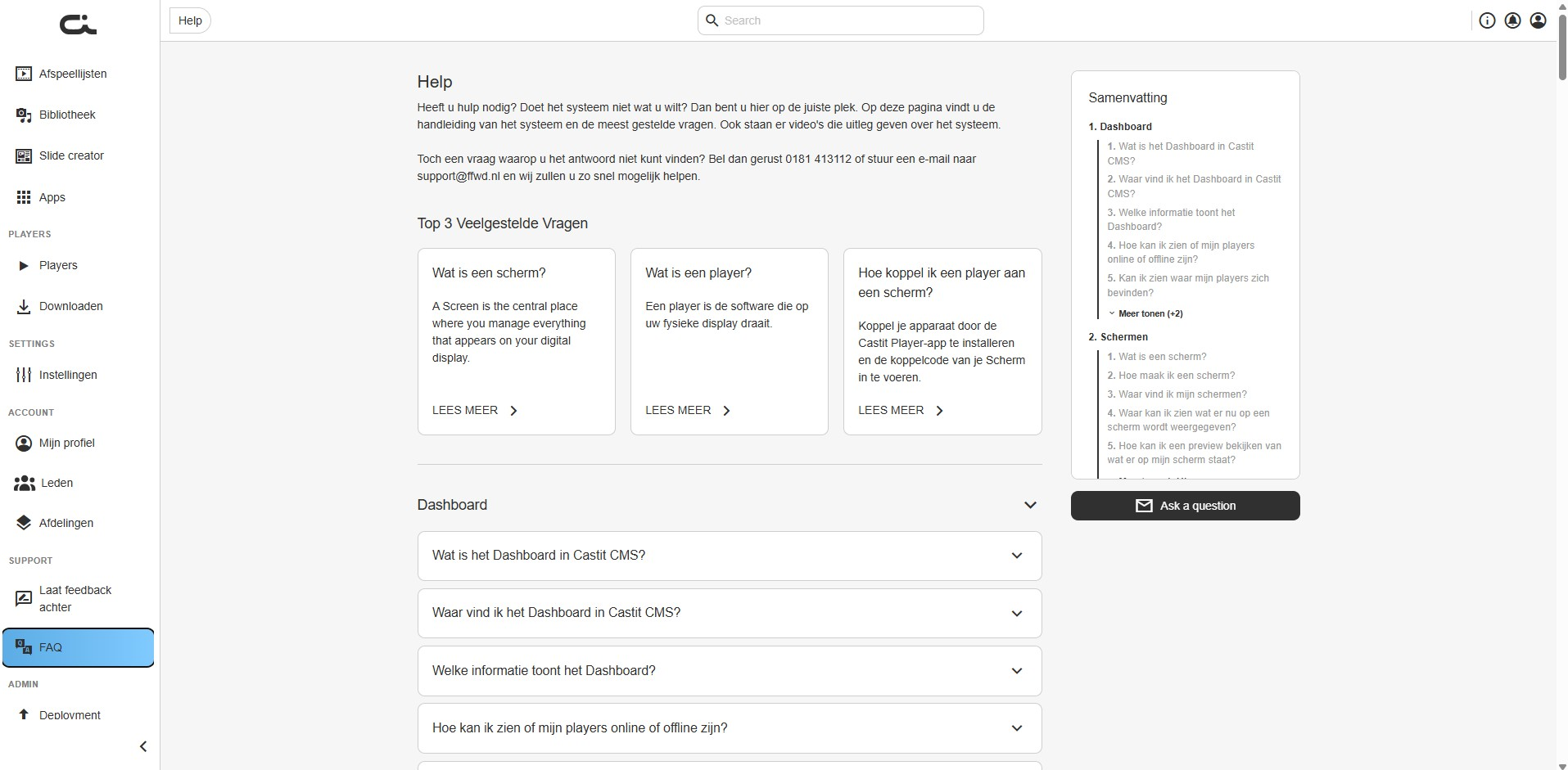Open the Apps grid icon

pos(24,197)
